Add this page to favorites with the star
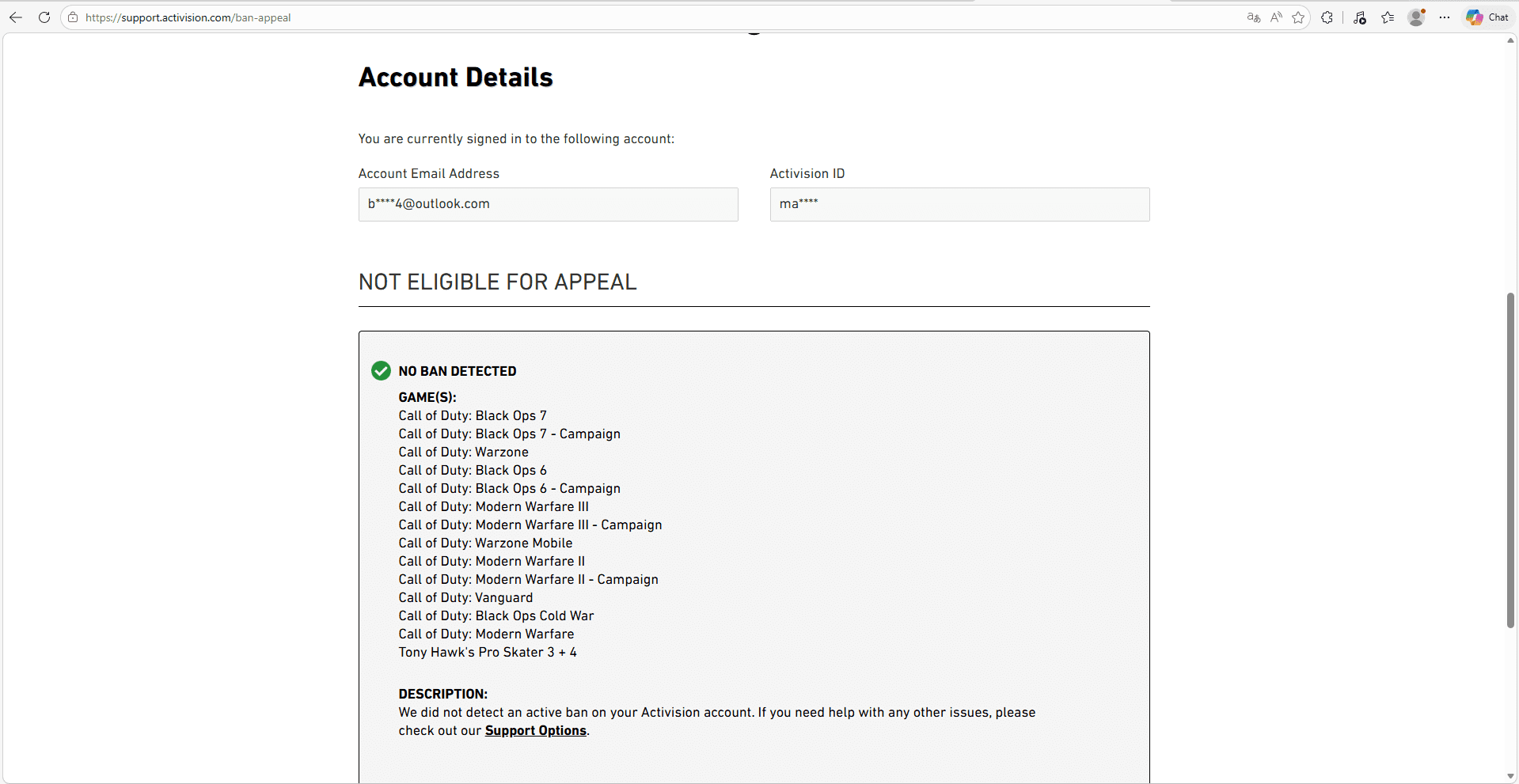This screenshot has height=784, width=1519. (x=1298, y=17)
